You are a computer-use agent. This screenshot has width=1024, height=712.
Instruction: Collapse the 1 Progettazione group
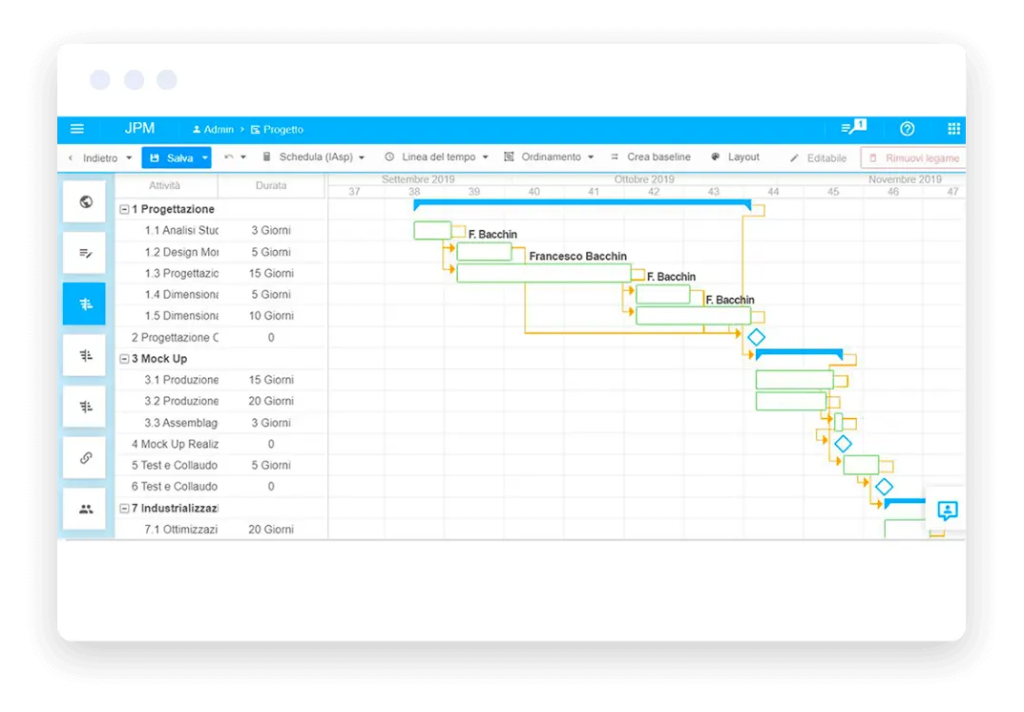[124, 210]
